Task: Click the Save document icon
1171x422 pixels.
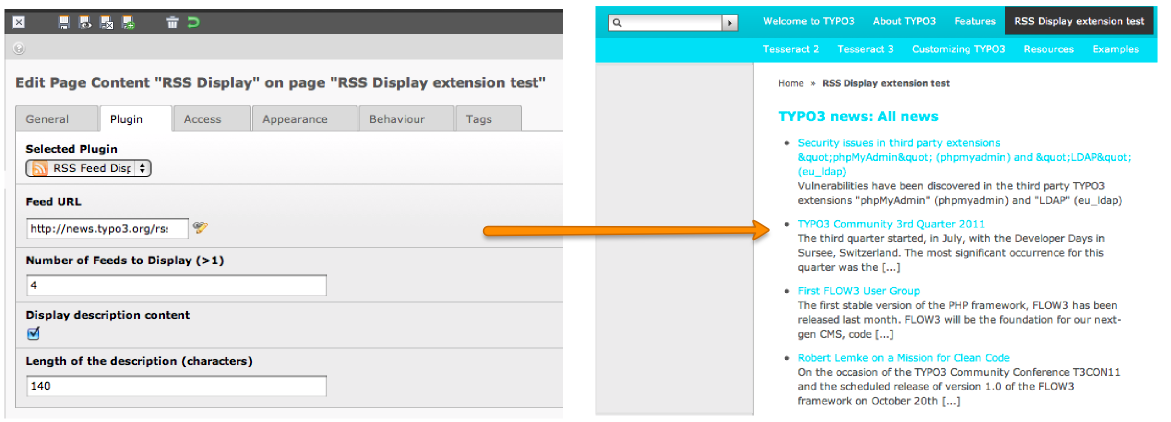Action: click(64, 22)
